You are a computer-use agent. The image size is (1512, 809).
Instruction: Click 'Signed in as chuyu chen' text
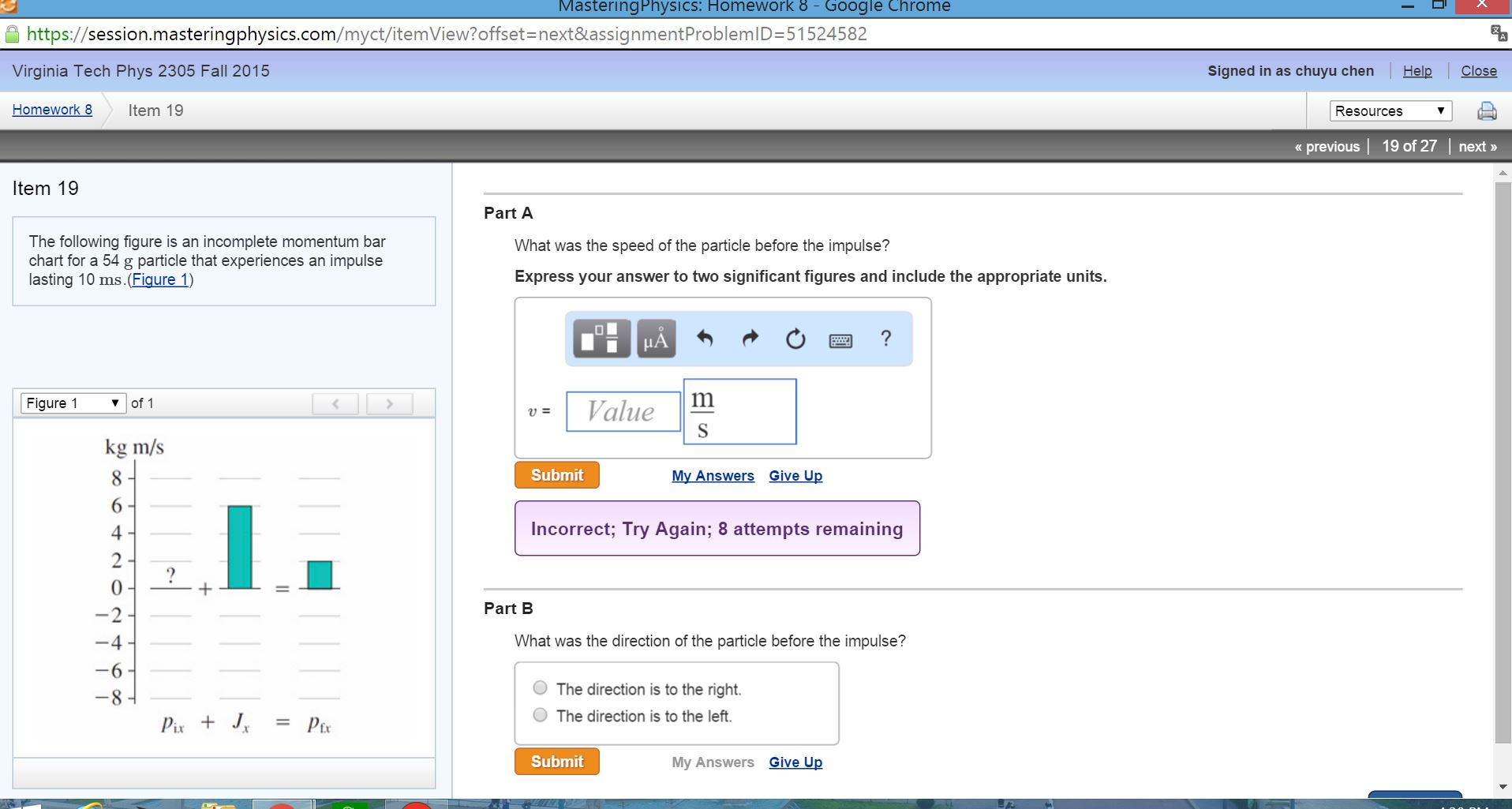click(1290, 71)
